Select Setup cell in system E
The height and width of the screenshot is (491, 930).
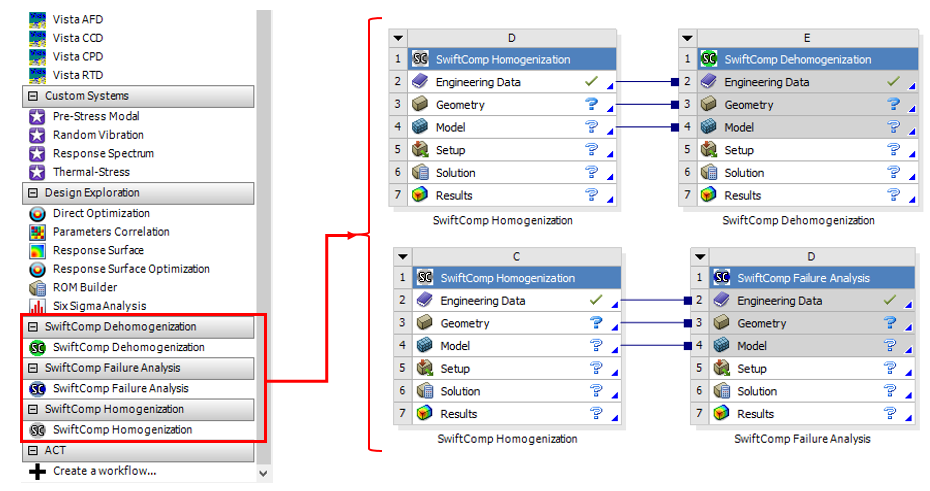[807, 150]
